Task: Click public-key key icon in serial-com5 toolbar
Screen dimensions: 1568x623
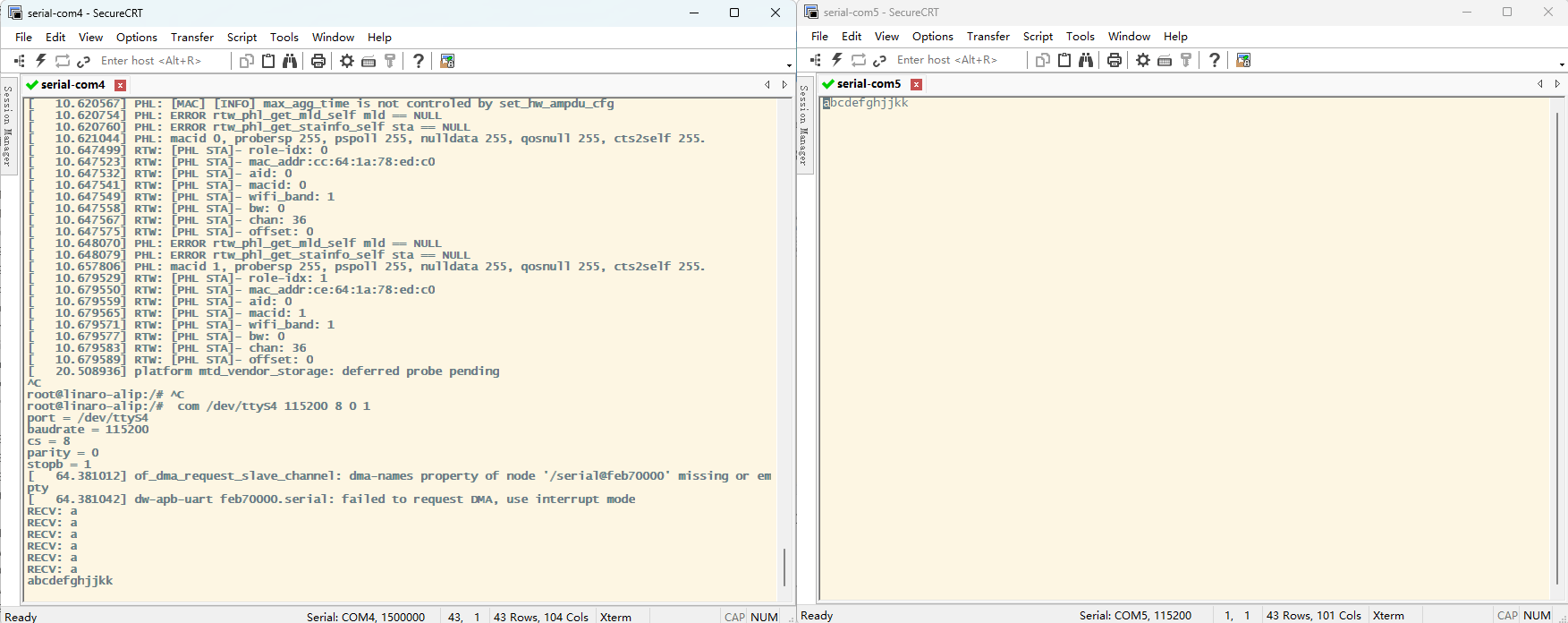Action: 1186,60
